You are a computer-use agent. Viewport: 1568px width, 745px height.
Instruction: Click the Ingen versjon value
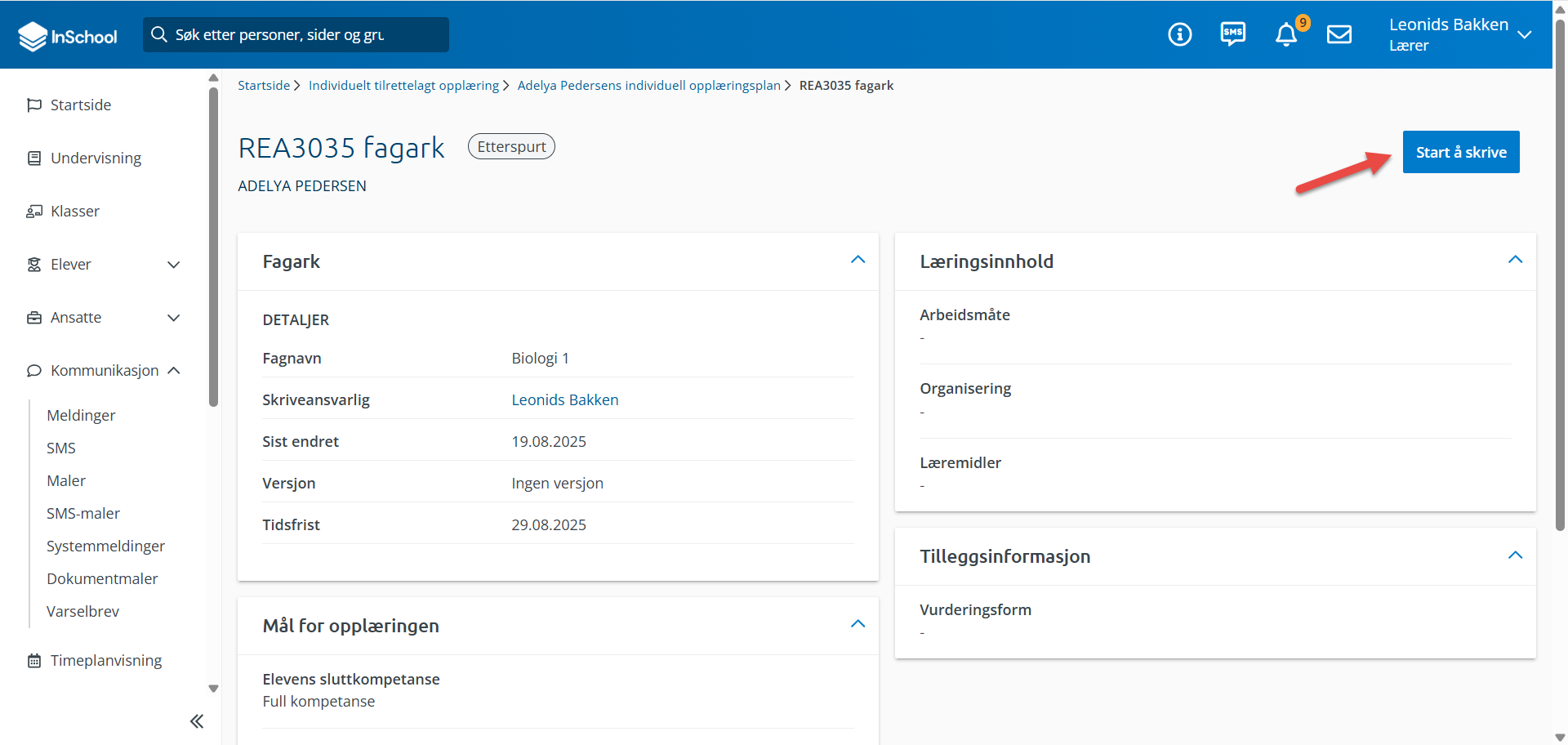pos(557,483)
